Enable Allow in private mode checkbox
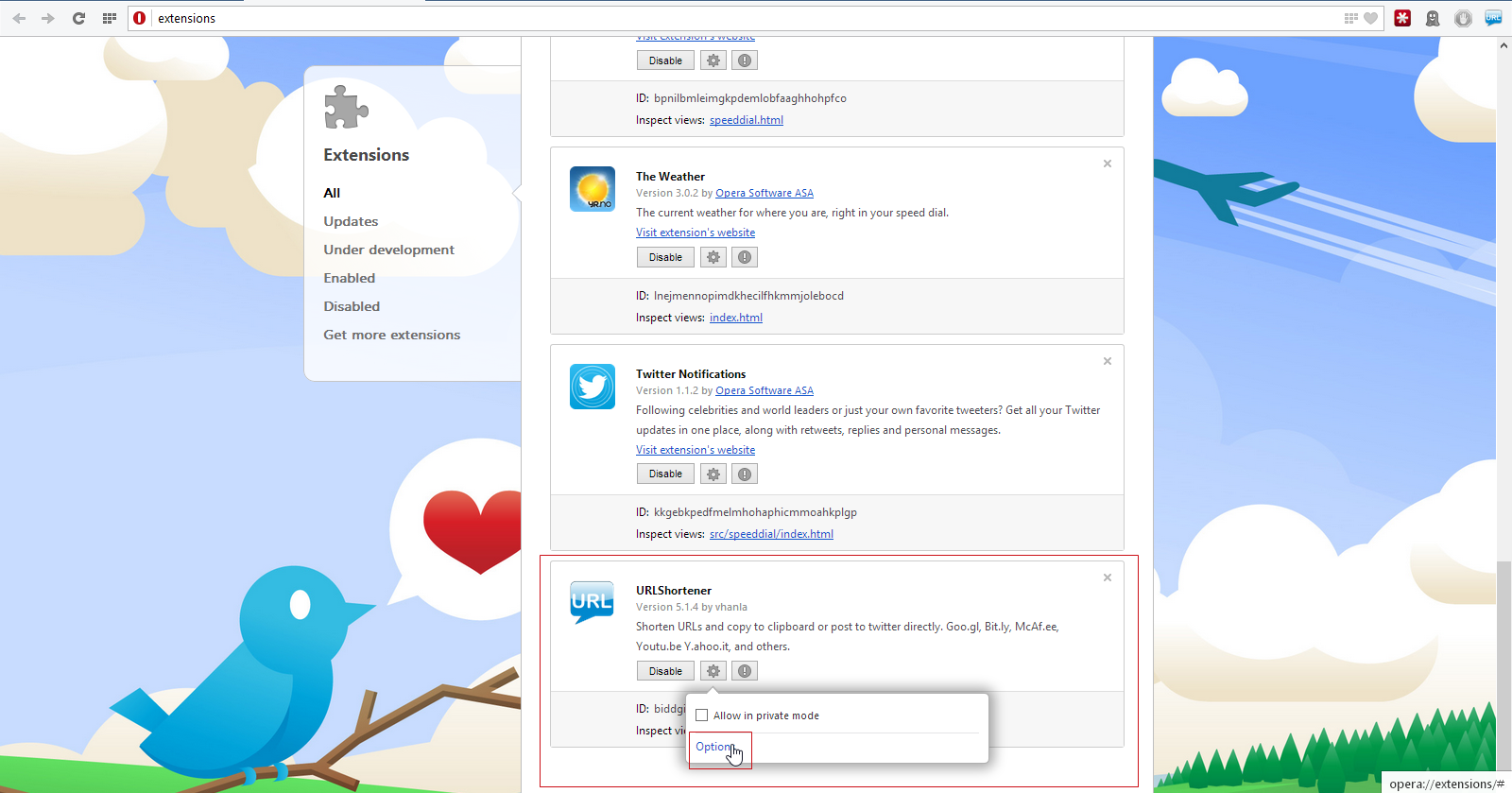The image size is (1512, 793). pos(702,715)
